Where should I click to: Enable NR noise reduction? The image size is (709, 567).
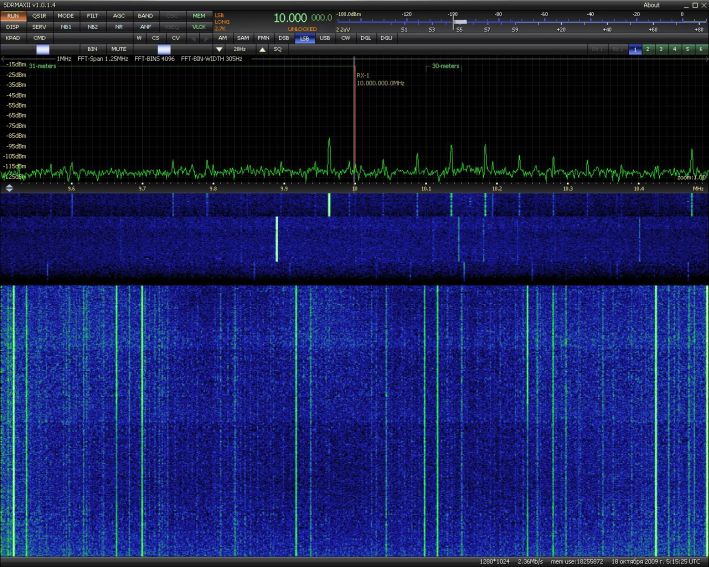click(x=119, y=27)
